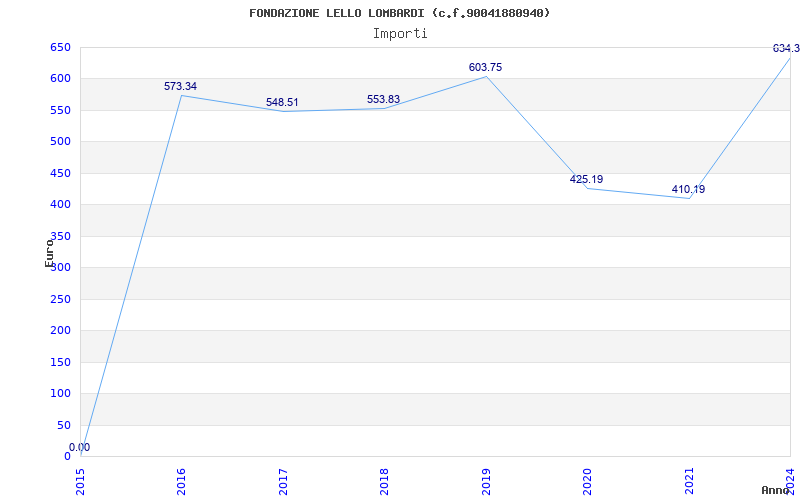Click the 2016 x-axis tick label

[182, 482]
